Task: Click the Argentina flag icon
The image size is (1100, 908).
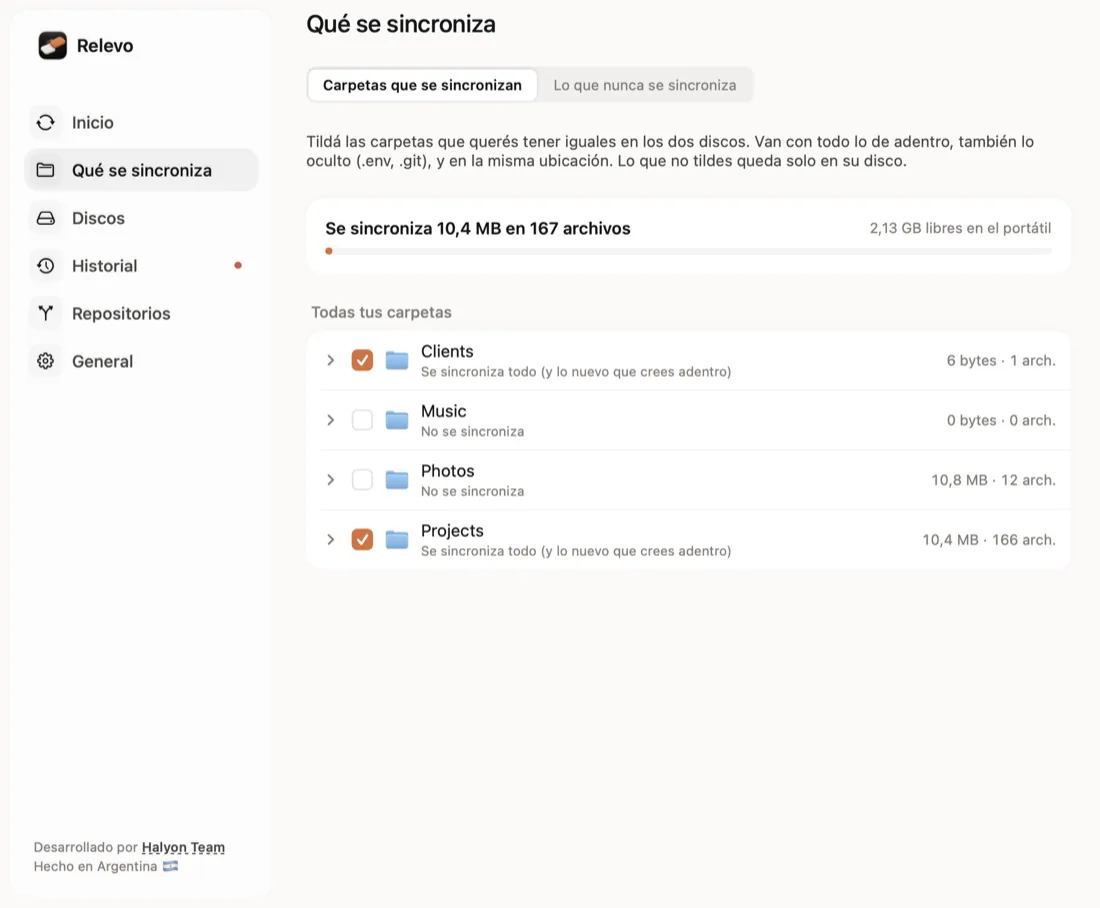Action: [170, 866]
